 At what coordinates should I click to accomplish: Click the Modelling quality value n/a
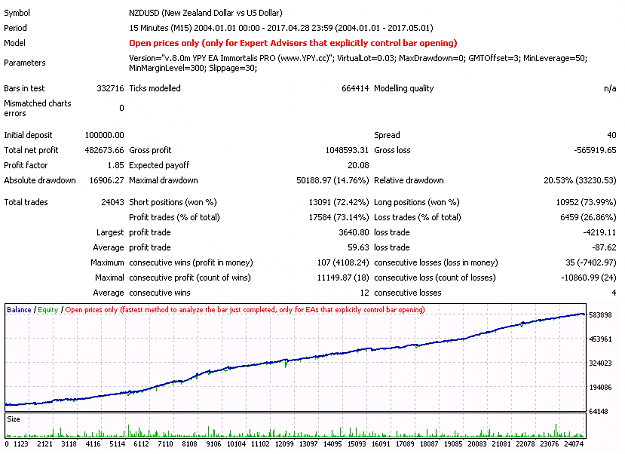point(610,88)
